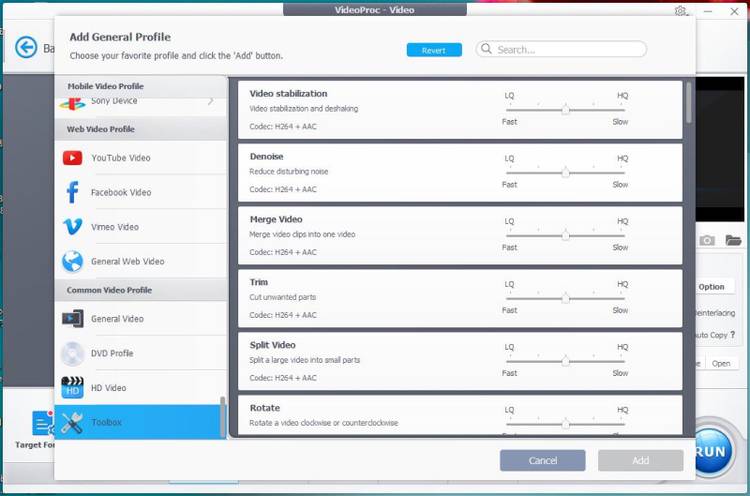The width and height of the screenshot is (750, 496).
Task: Click 'Merge video clips into one video'
Action: [302, 234]
